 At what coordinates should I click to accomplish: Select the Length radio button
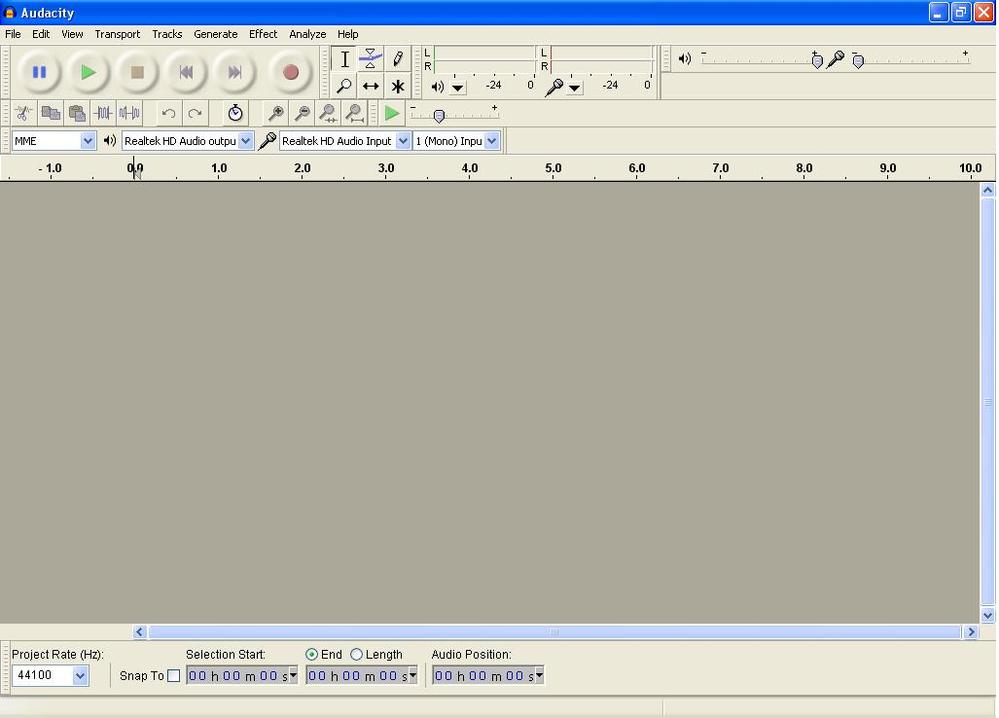(x=356, y=654)
